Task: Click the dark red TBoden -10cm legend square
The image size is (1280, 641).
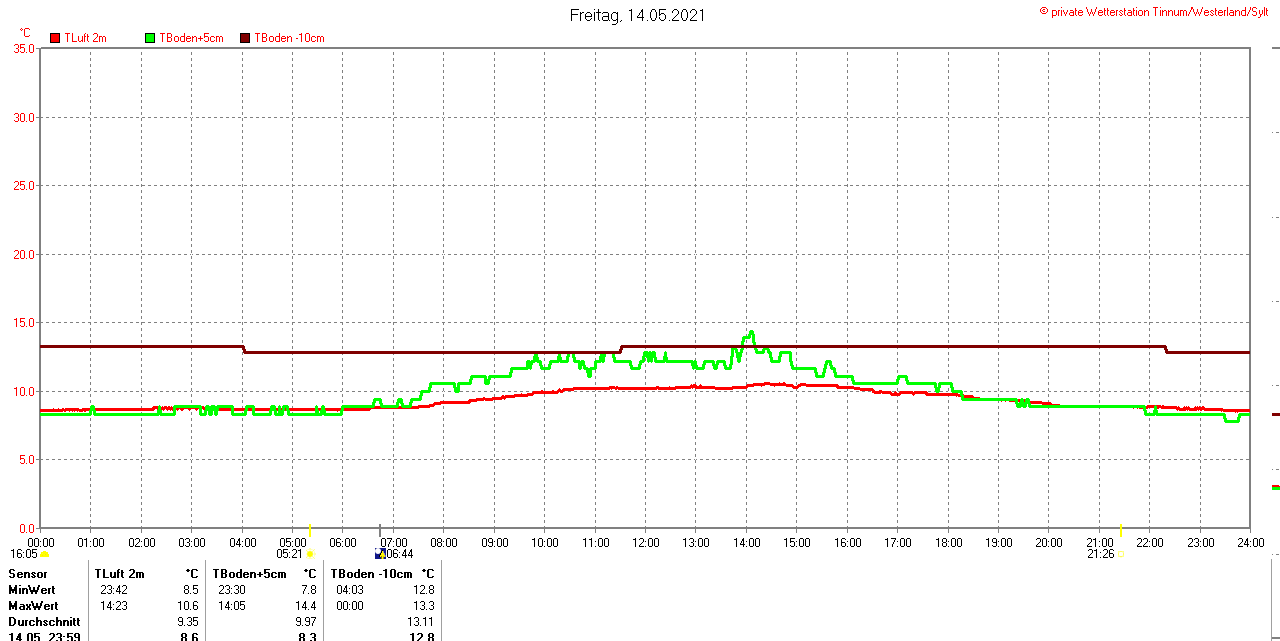Action: tap(245, 38)
